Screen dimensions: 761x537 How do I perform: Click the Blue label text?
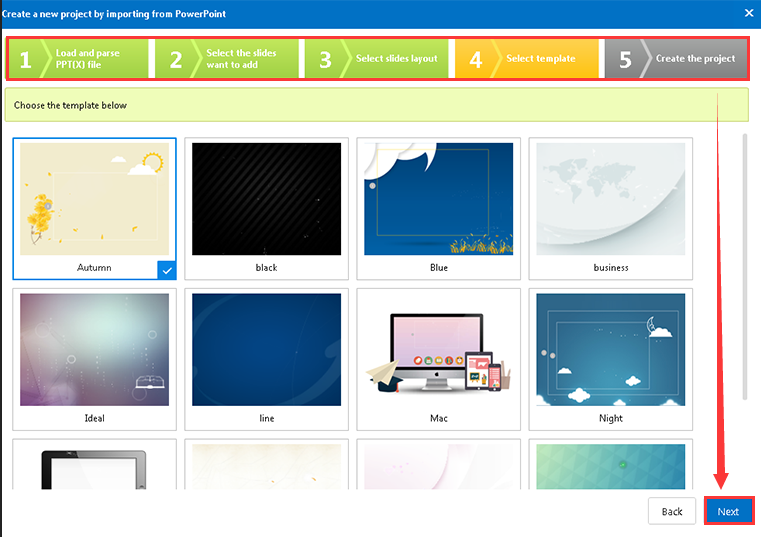[439, 268]
